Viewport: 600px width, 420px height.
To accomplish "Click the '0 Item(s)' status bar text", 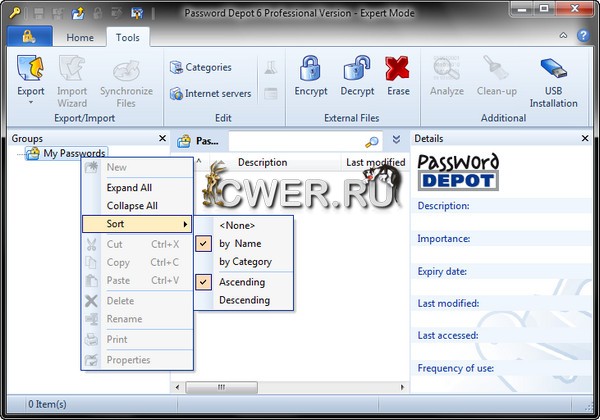I will point(47,404).
